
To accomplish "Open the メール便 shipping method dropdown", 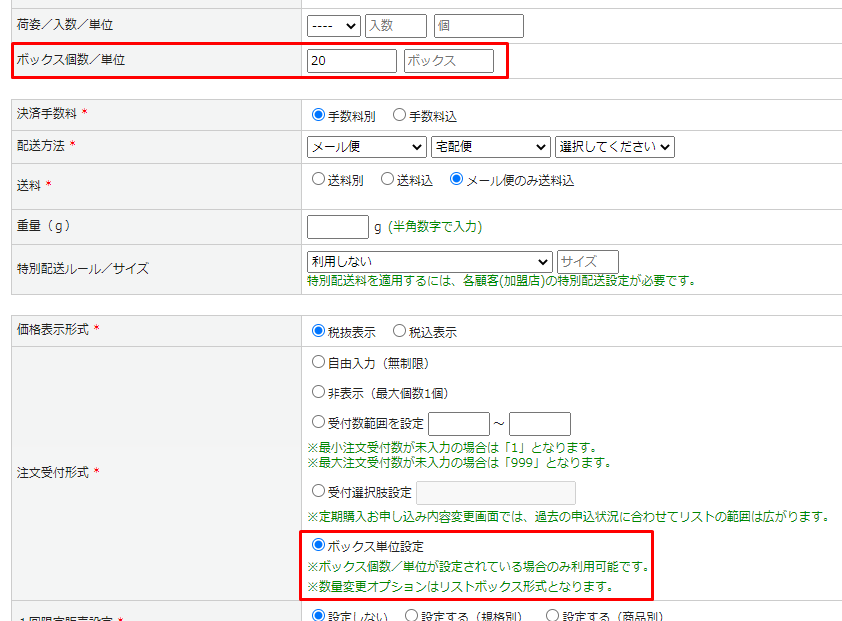I will 367,147.
